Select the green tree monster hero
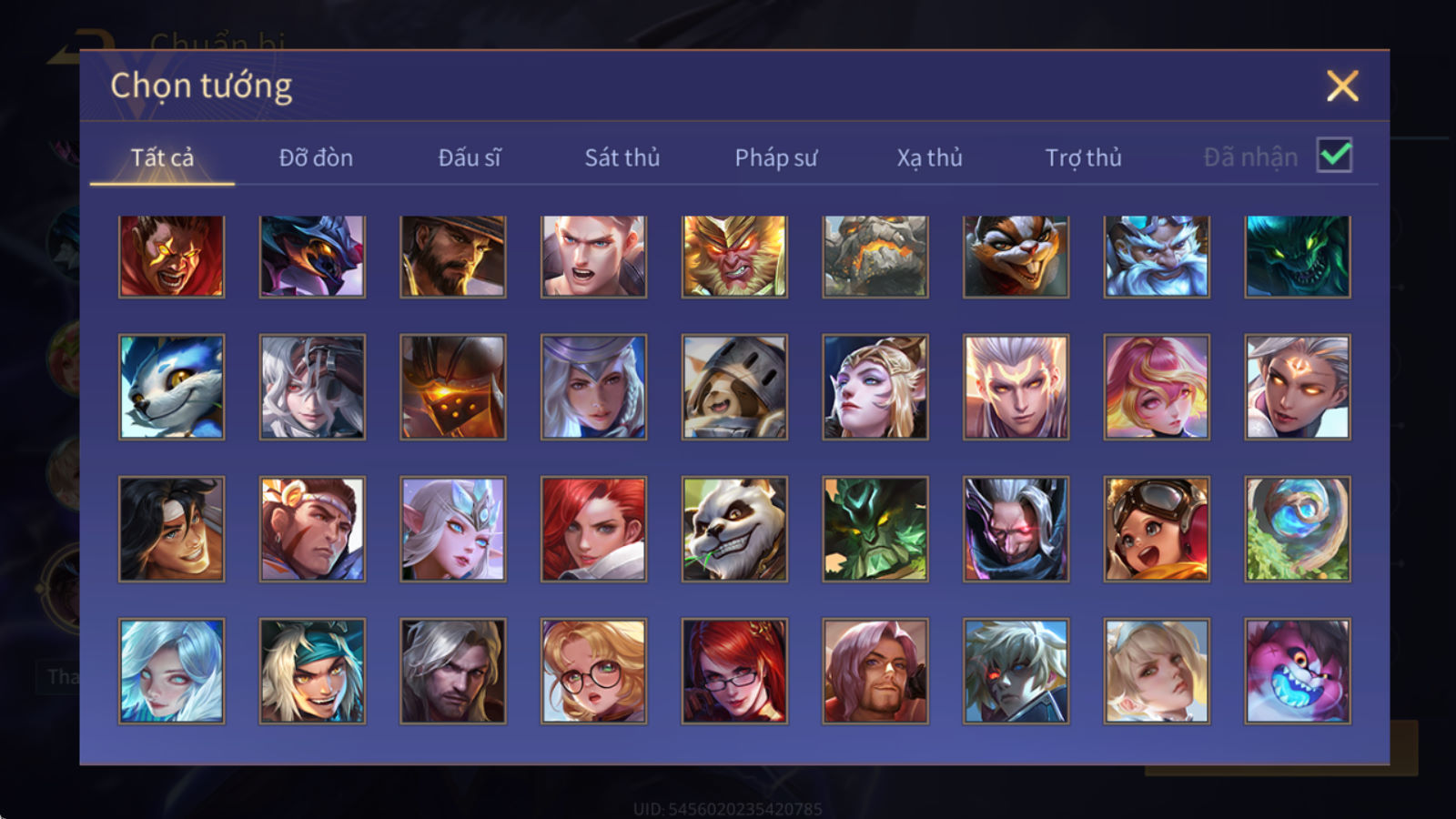The width and height of the screenshot is (1456, 819). [x=875, y=529]
